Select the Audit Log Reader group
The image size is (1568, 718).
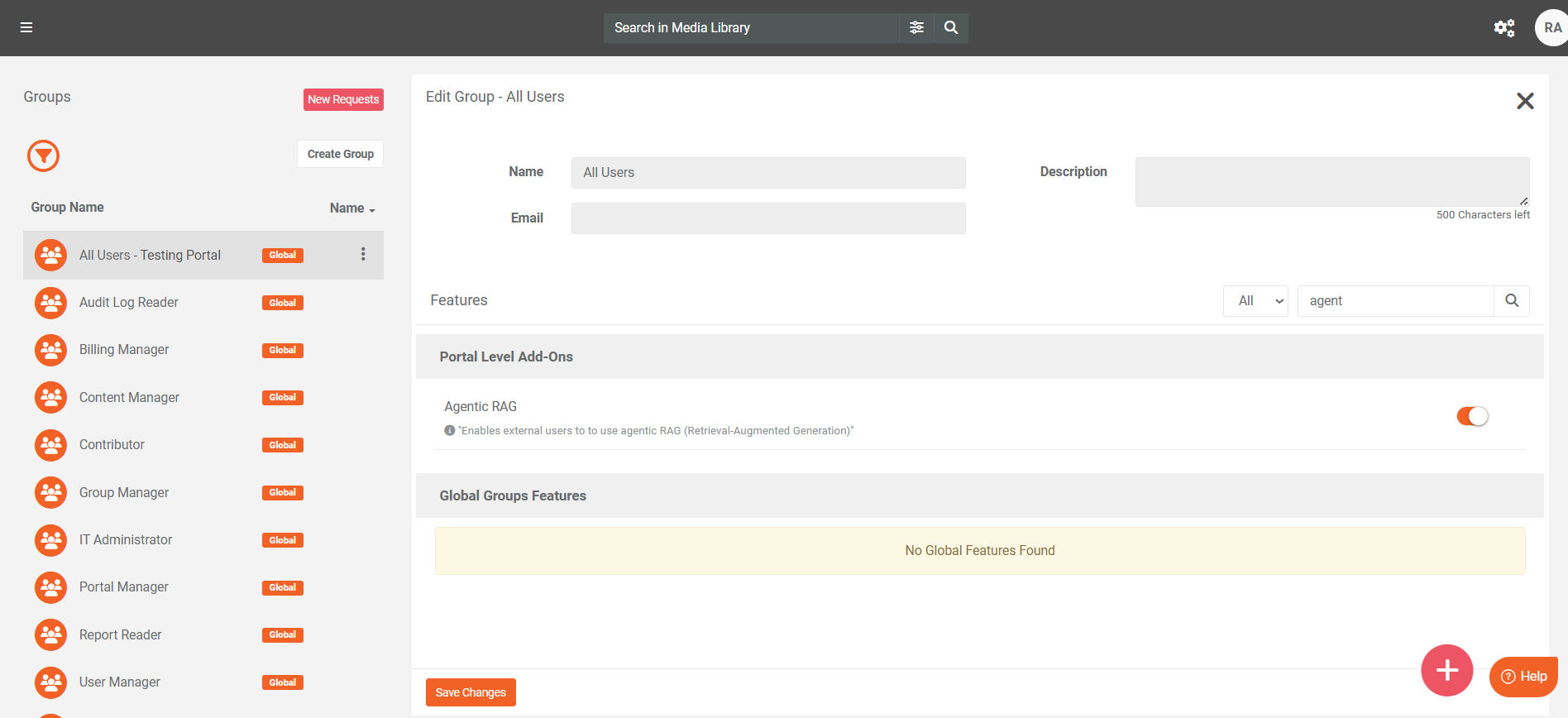click(129, 303)
